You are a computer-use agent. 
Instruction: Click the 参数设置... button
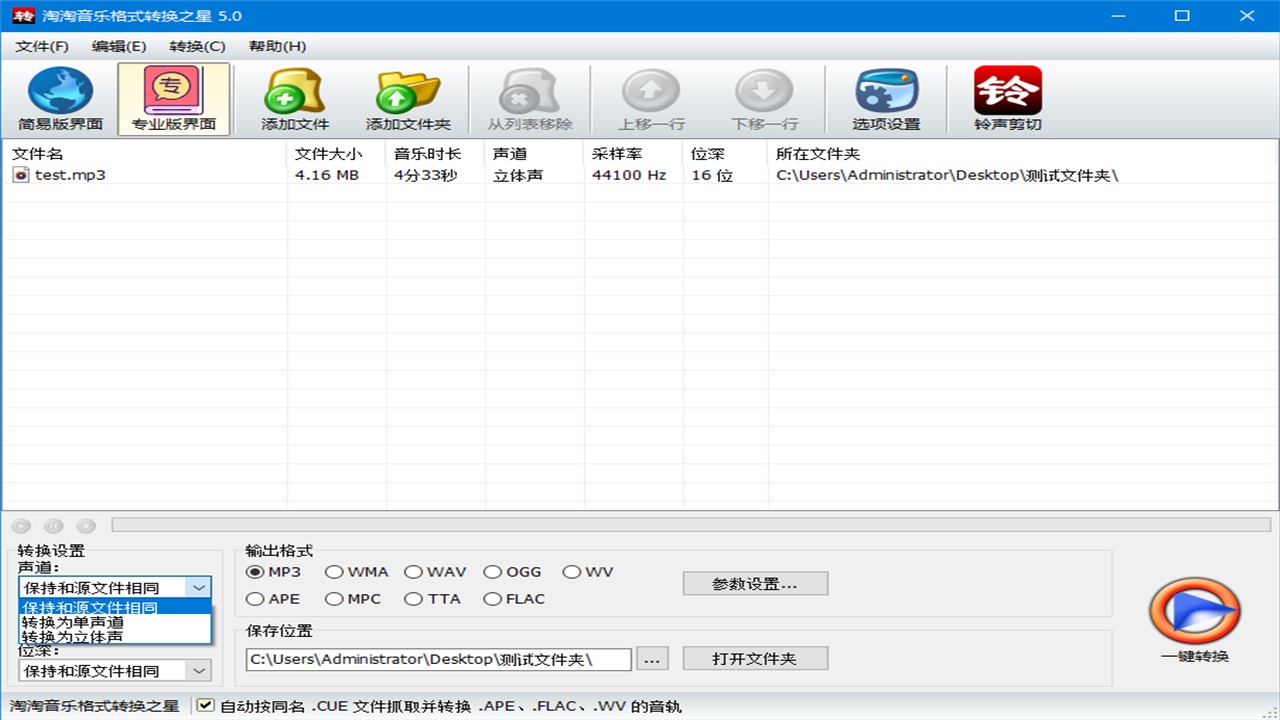click(755, 584)
